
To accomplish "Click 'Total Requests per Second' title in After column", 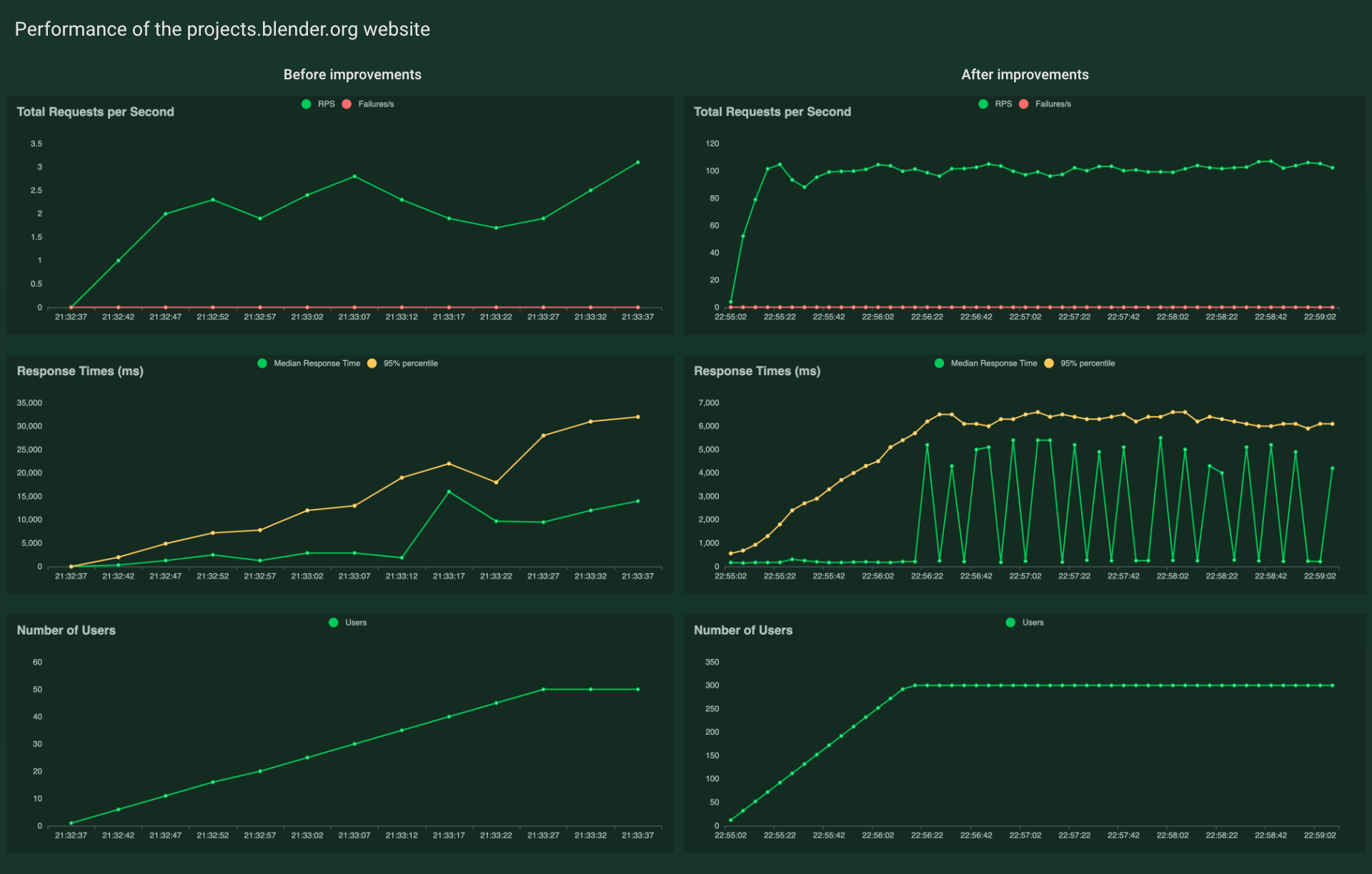I will point(772,112).
